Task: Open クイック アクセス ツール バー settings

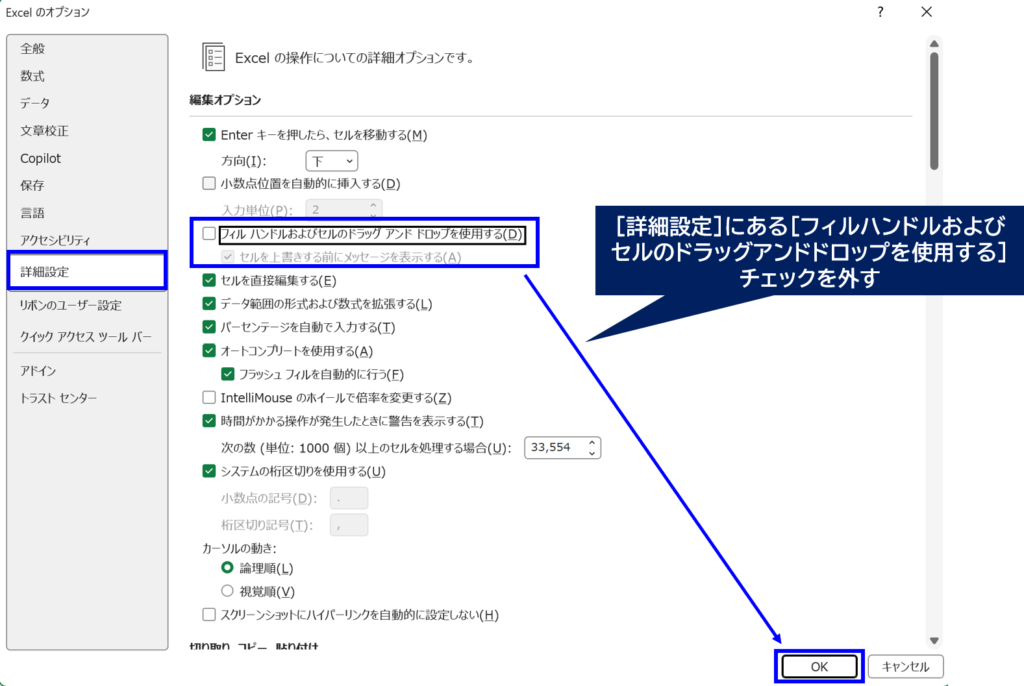Action: click(87, 336)
